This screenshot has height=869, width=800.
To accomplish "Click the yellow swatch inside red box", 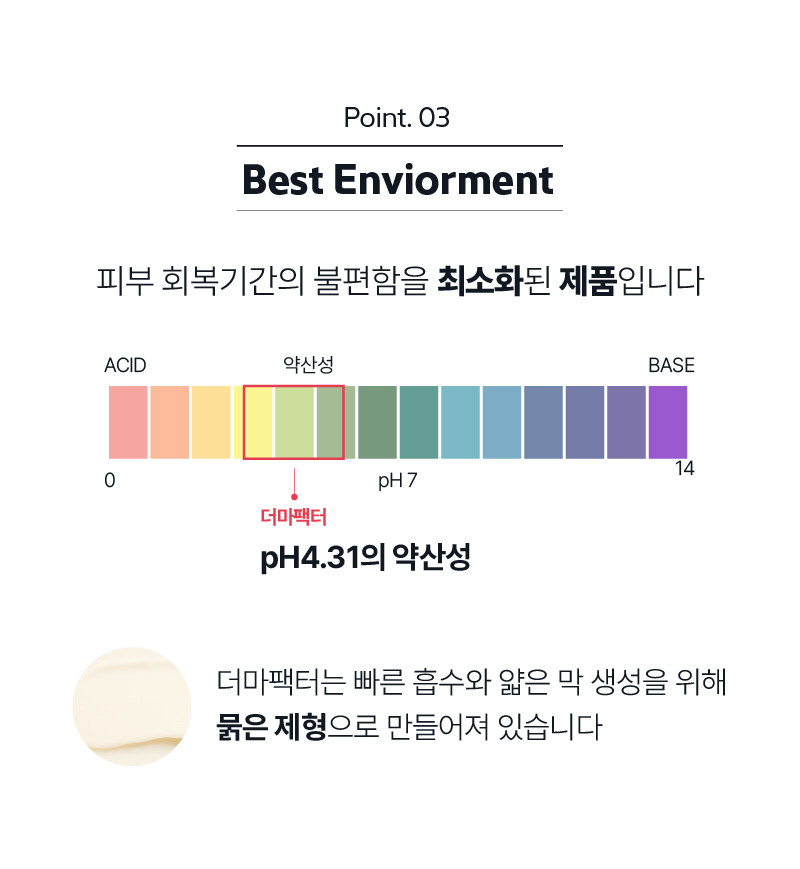I will pyautogui.click(x=258, y=422).
